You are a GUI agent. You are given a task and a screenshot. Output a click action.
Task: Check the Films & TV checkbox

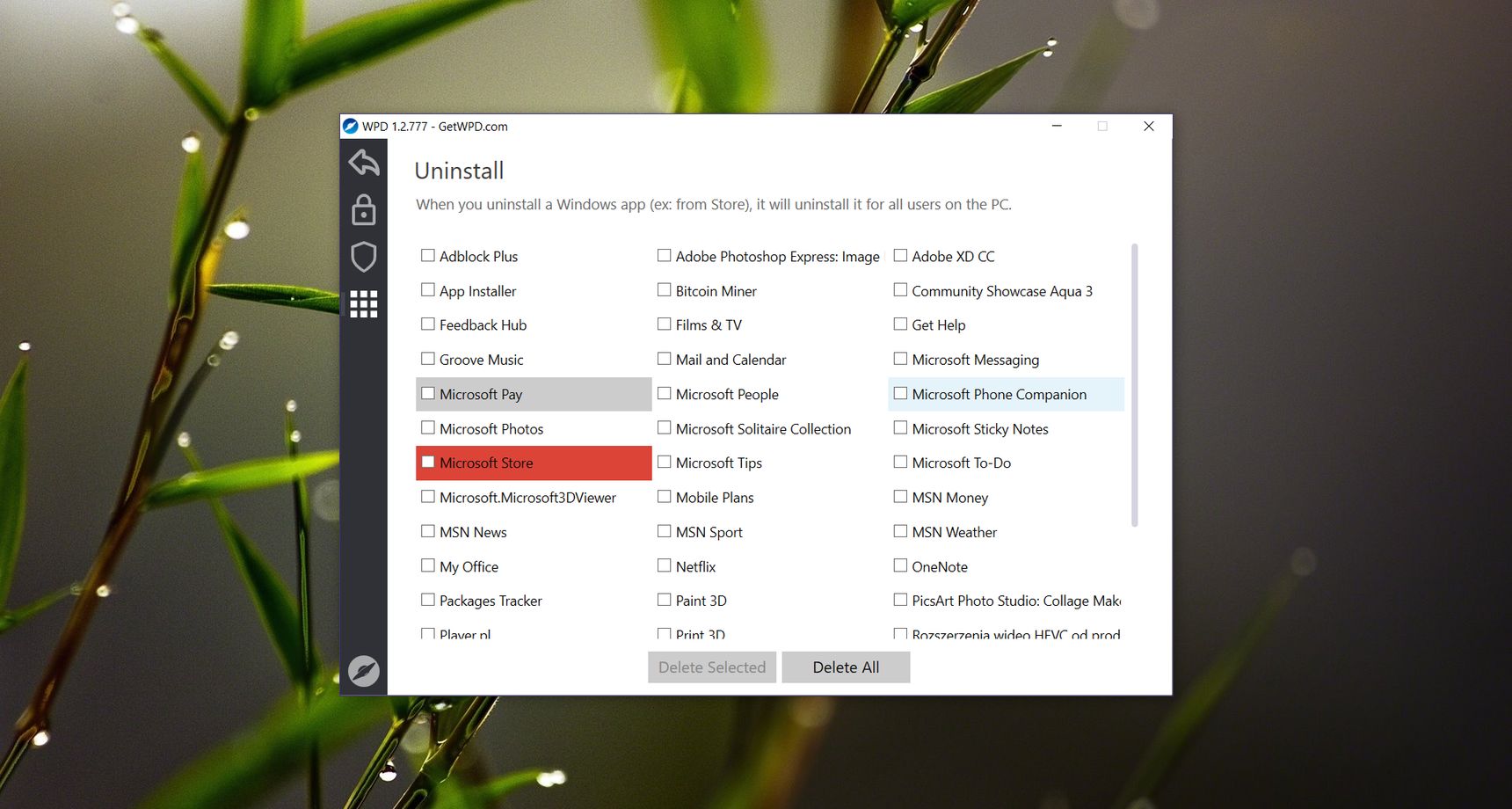pos(665,324)
